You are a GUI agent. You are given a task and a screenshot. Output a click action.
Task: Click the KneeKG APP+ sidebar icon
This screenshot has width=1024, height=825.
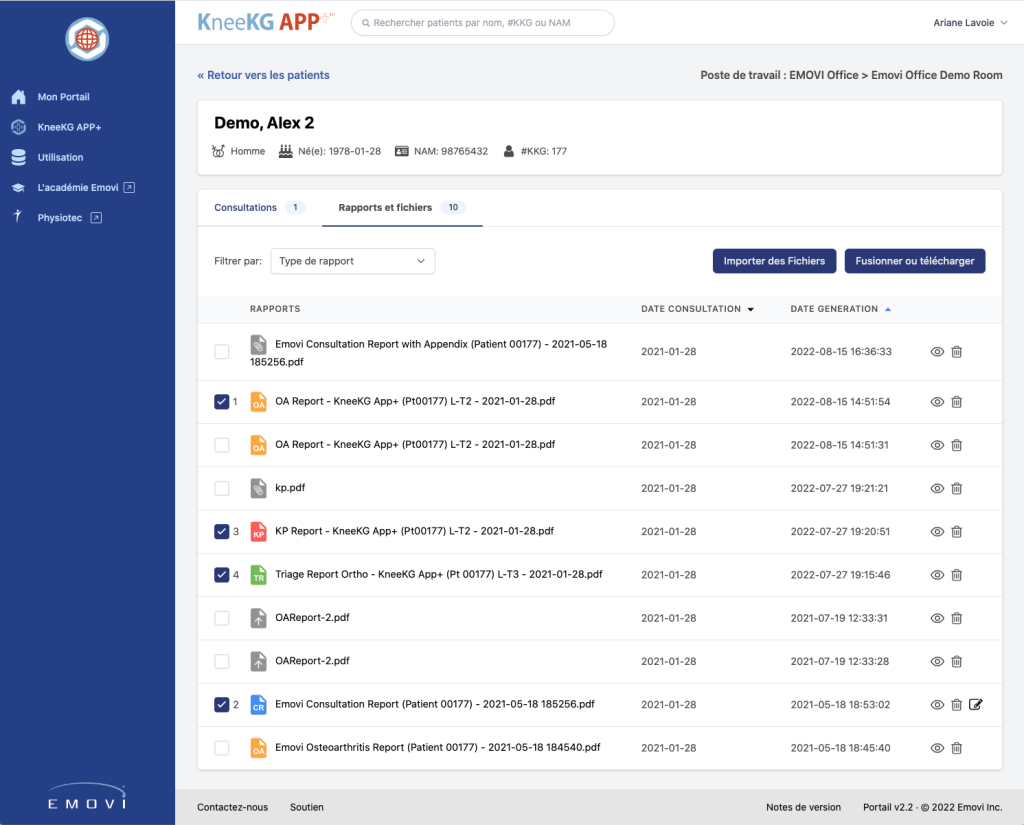[x=18, y=127]
